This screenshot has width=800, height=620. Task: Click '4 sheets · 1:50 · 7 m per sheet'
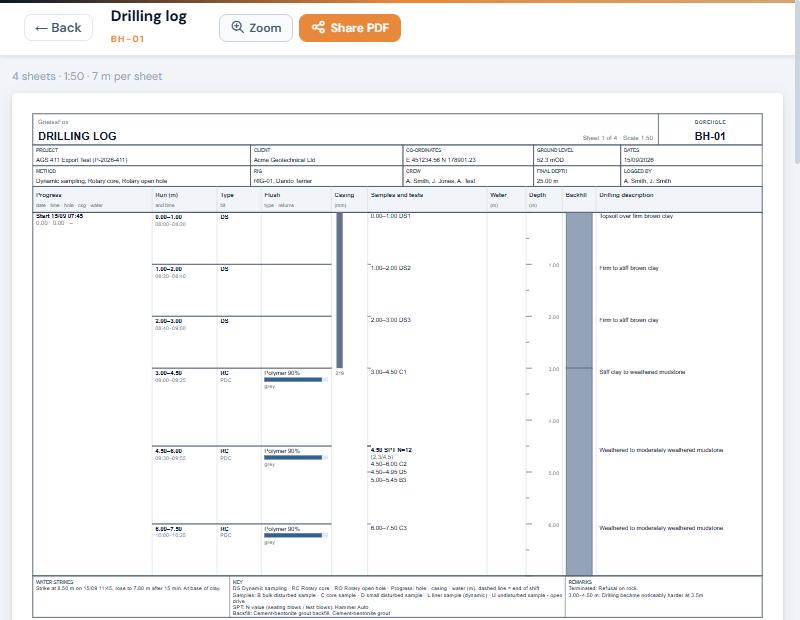87,76
